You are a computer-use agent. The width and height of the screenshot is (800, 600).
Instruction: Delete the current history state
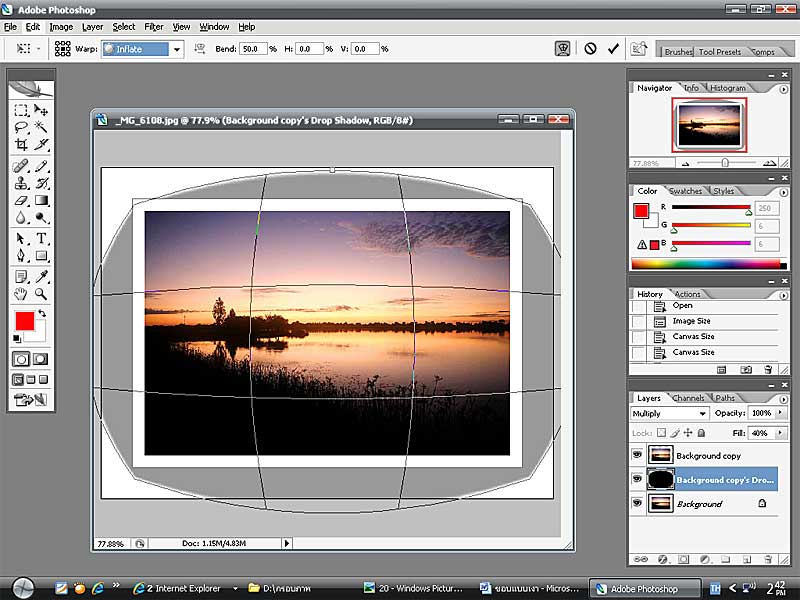[x=768, y=369]
